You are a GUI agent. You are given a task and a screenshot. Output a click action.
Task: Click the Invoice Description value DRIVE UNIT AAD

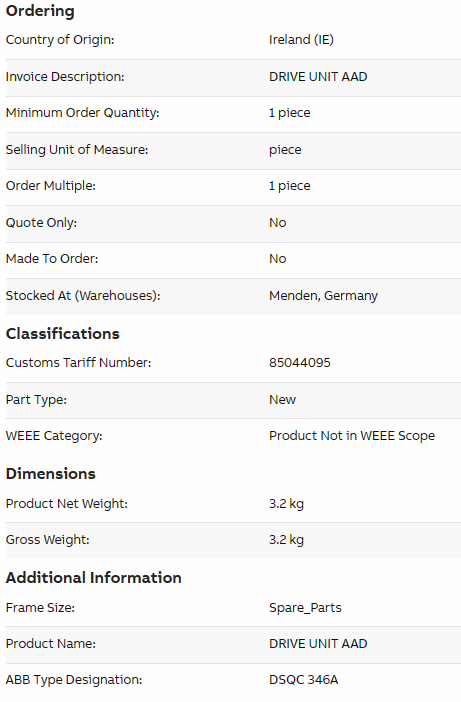click(x=318, y=77)
